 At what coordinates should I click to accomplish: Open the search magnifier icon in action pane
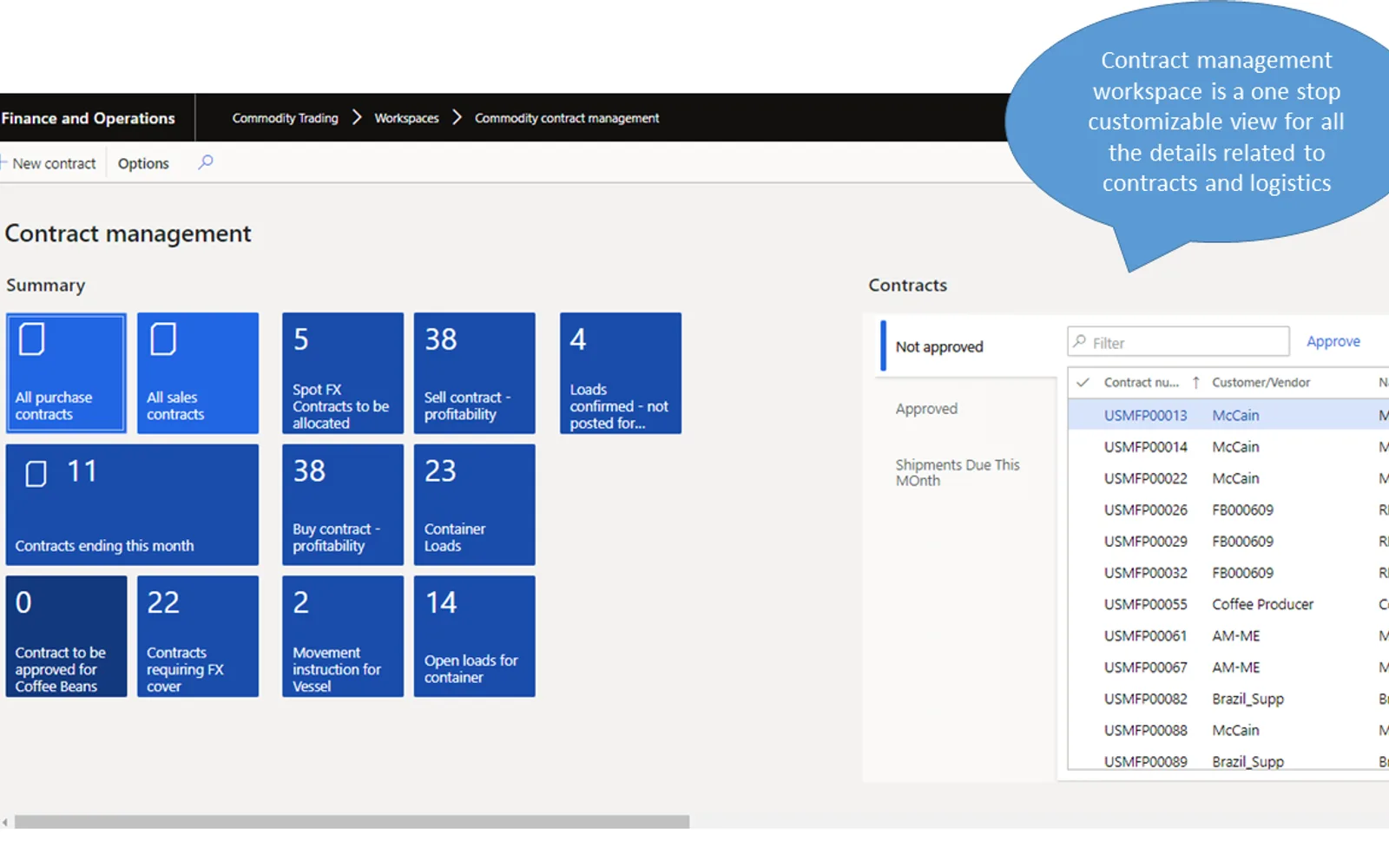[206, 162]
